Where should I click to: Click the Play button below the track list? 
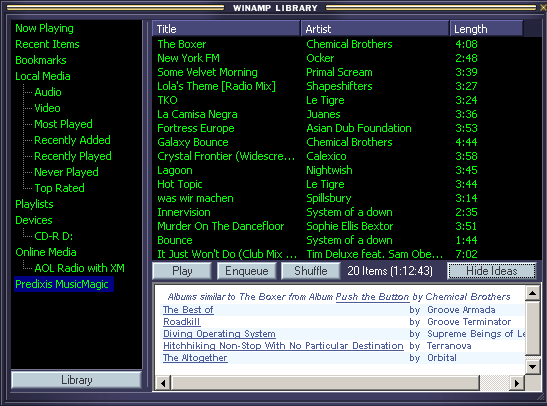pyautogui.click(x=182, y=271)
